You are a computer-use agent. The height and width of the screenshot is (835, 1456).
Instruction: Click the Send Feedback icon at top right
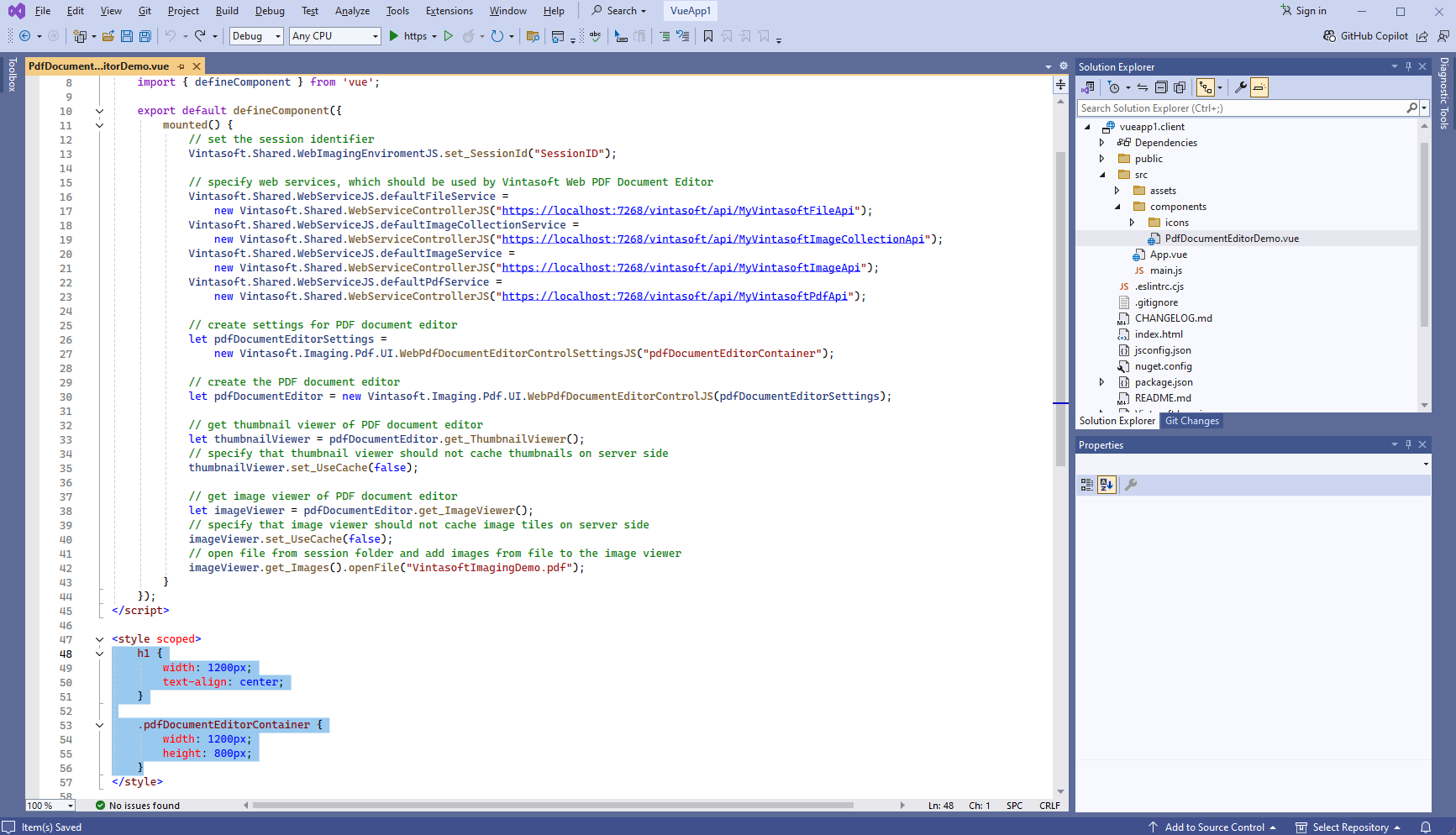(x=1443, y=36)
